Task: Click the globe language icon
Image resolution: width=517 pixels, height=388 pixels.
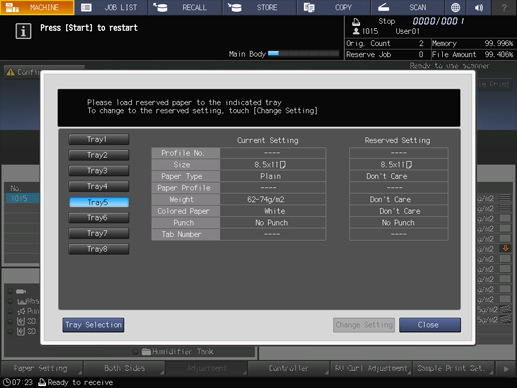Action: (455, 7)
